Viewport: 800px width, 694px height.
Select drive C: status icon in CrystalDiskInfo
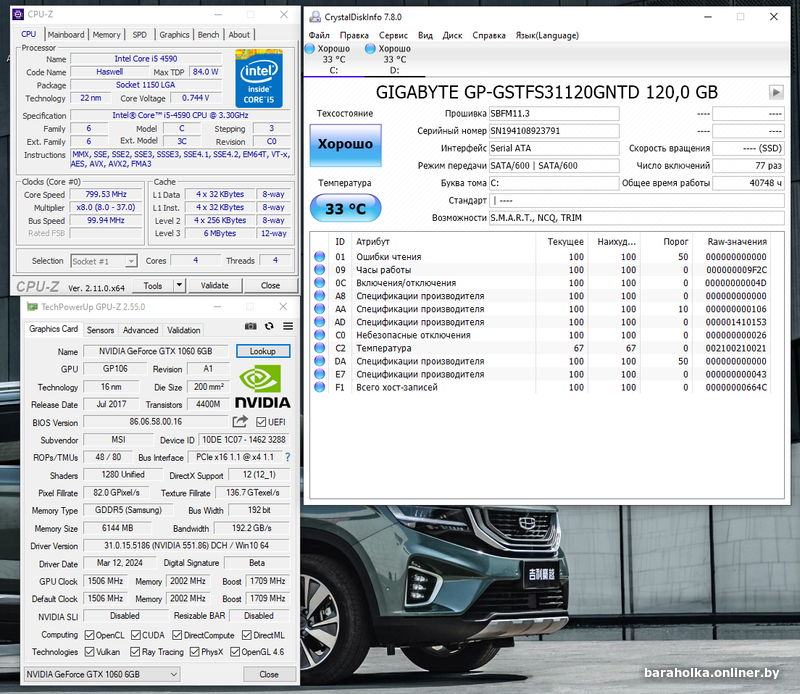(310, 48)
